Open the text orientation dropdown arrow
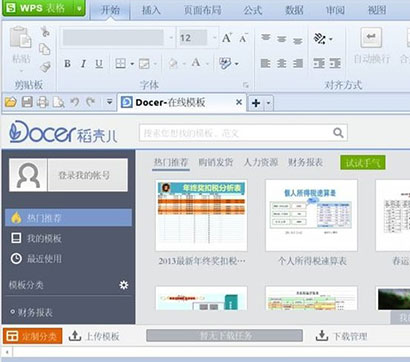 coord(330,39)
